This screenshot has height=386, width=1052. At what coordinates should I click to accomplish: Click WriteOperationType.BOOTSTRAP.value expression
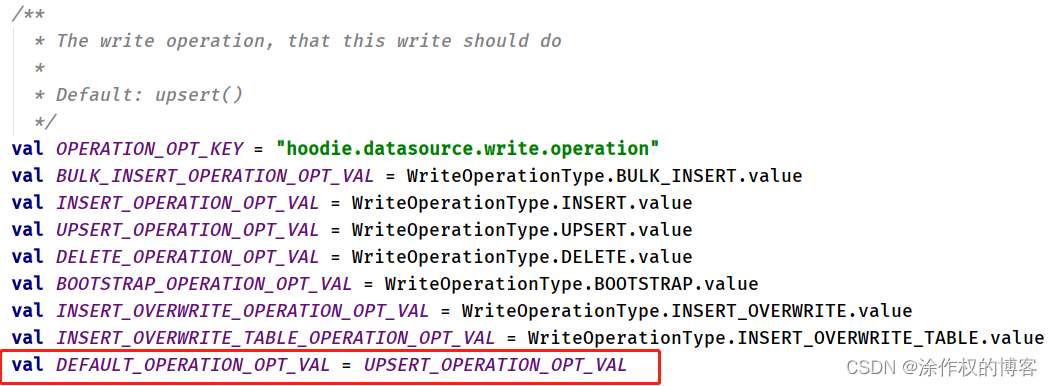[572, 284]
